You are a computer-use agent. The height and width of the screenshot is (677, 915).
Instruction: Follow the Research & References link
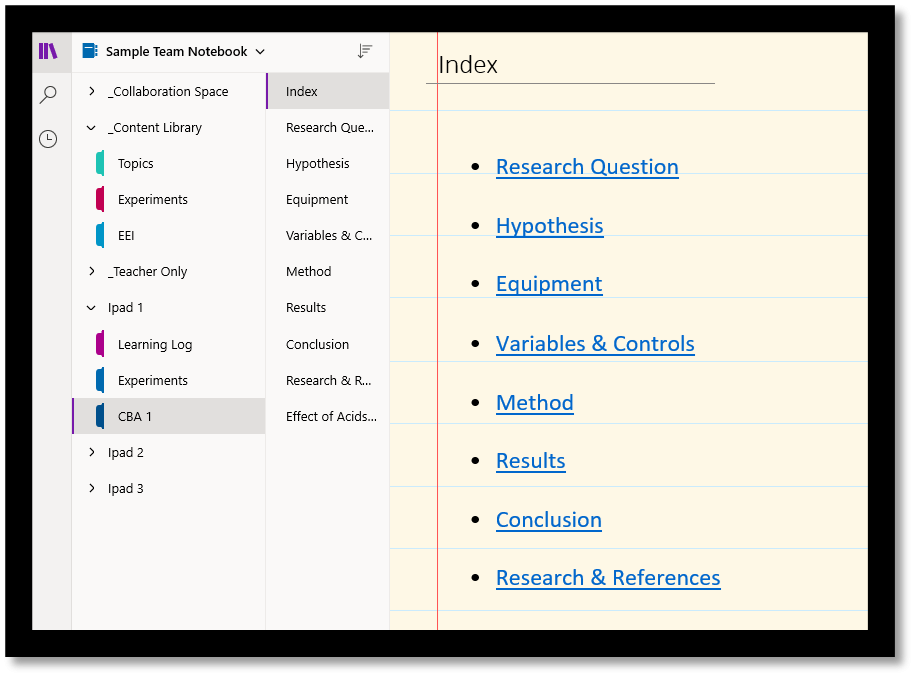pyautogui.click(x=608, y=578)
